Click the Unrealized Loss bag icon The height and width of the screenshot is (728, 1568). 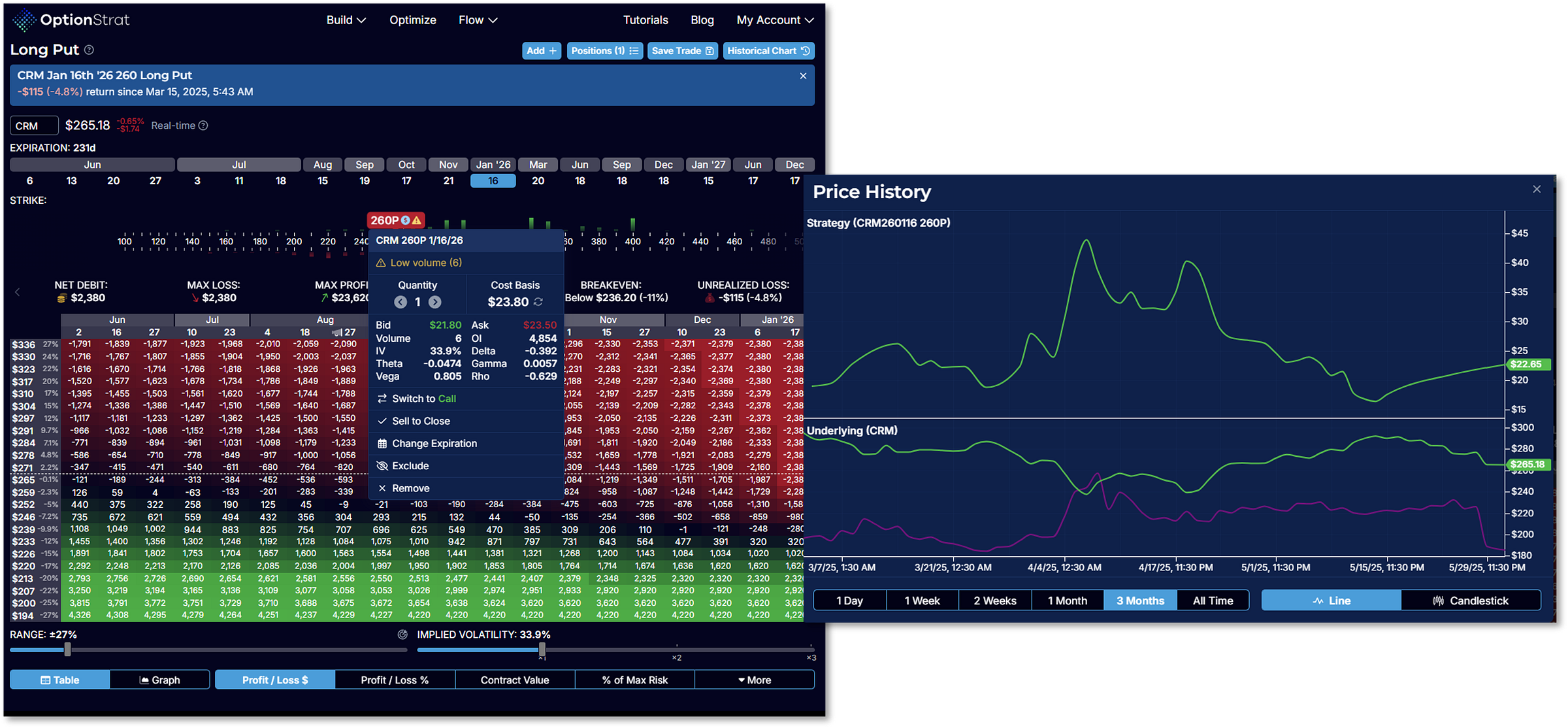[x=710, y=298]
